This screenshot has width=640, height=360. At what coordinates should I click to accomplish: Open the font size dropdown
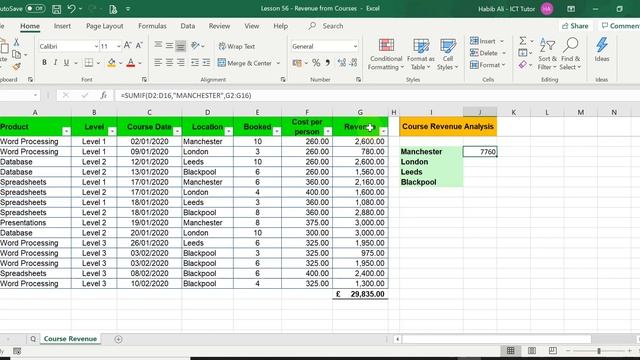click(118, 47)
